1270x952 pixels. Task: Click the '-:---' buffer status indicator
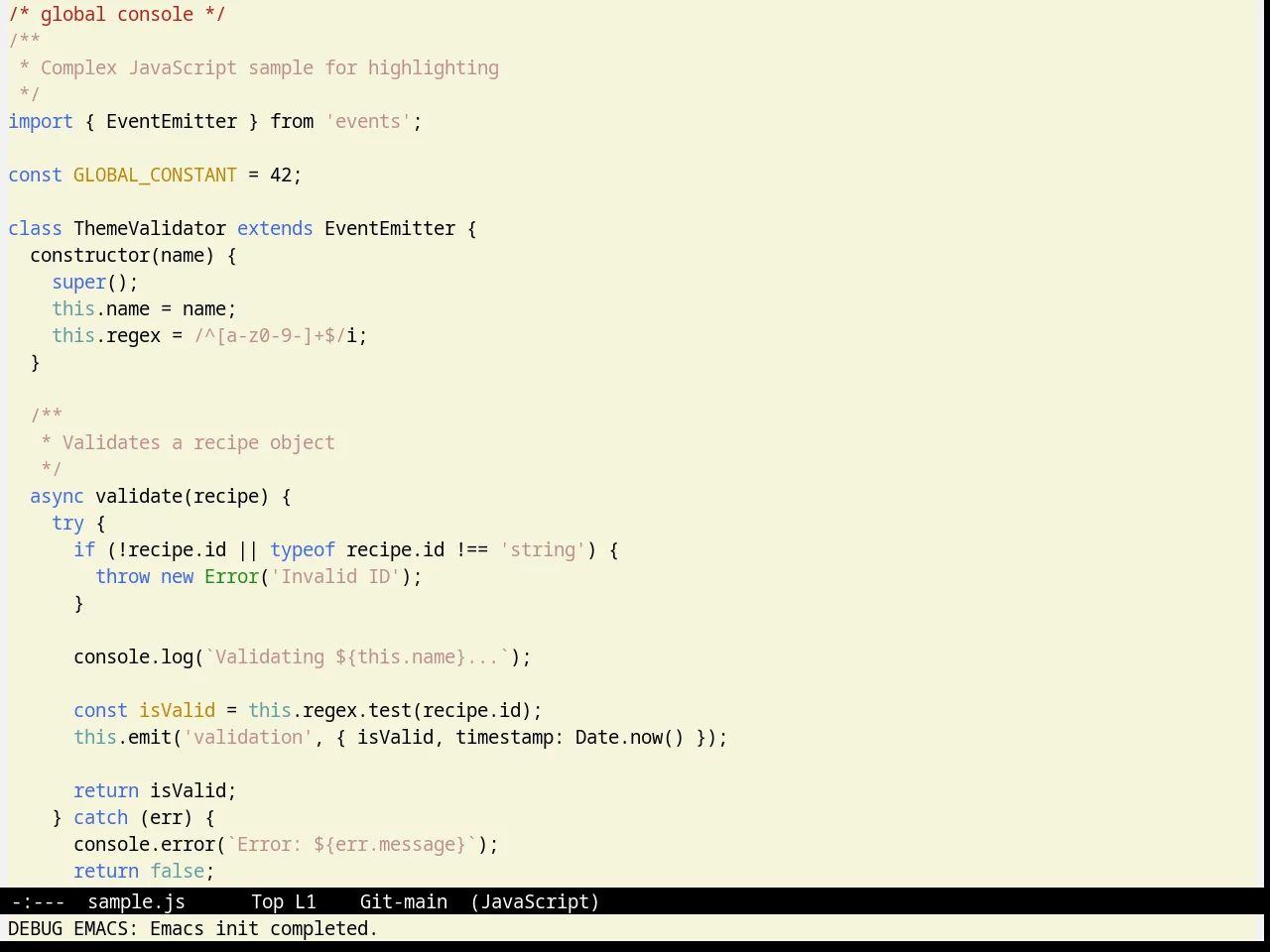point(38,901)
